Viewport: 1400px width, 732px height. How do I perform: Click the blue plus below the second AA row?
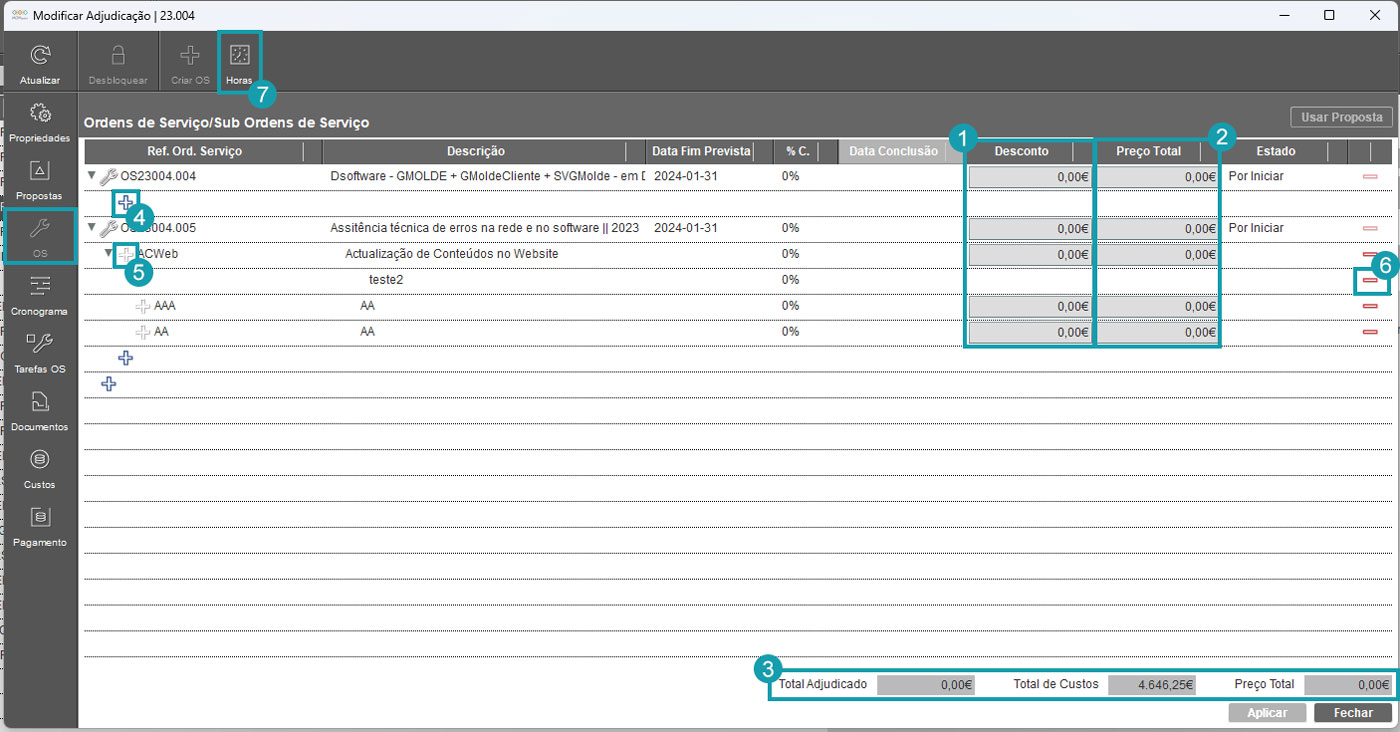pyautogui.click(x=125, y=358)
